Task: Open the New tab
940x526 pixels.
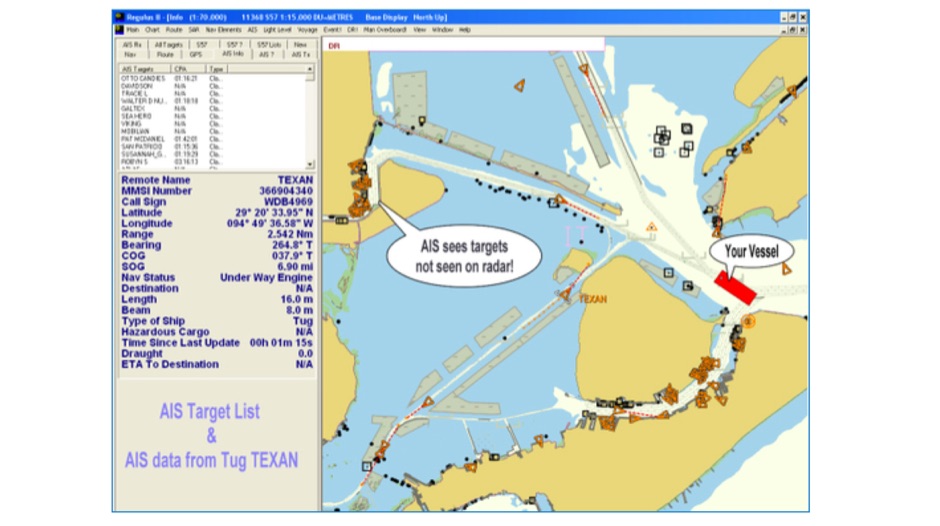Action: pyautogui.click(x=300, y=44)
